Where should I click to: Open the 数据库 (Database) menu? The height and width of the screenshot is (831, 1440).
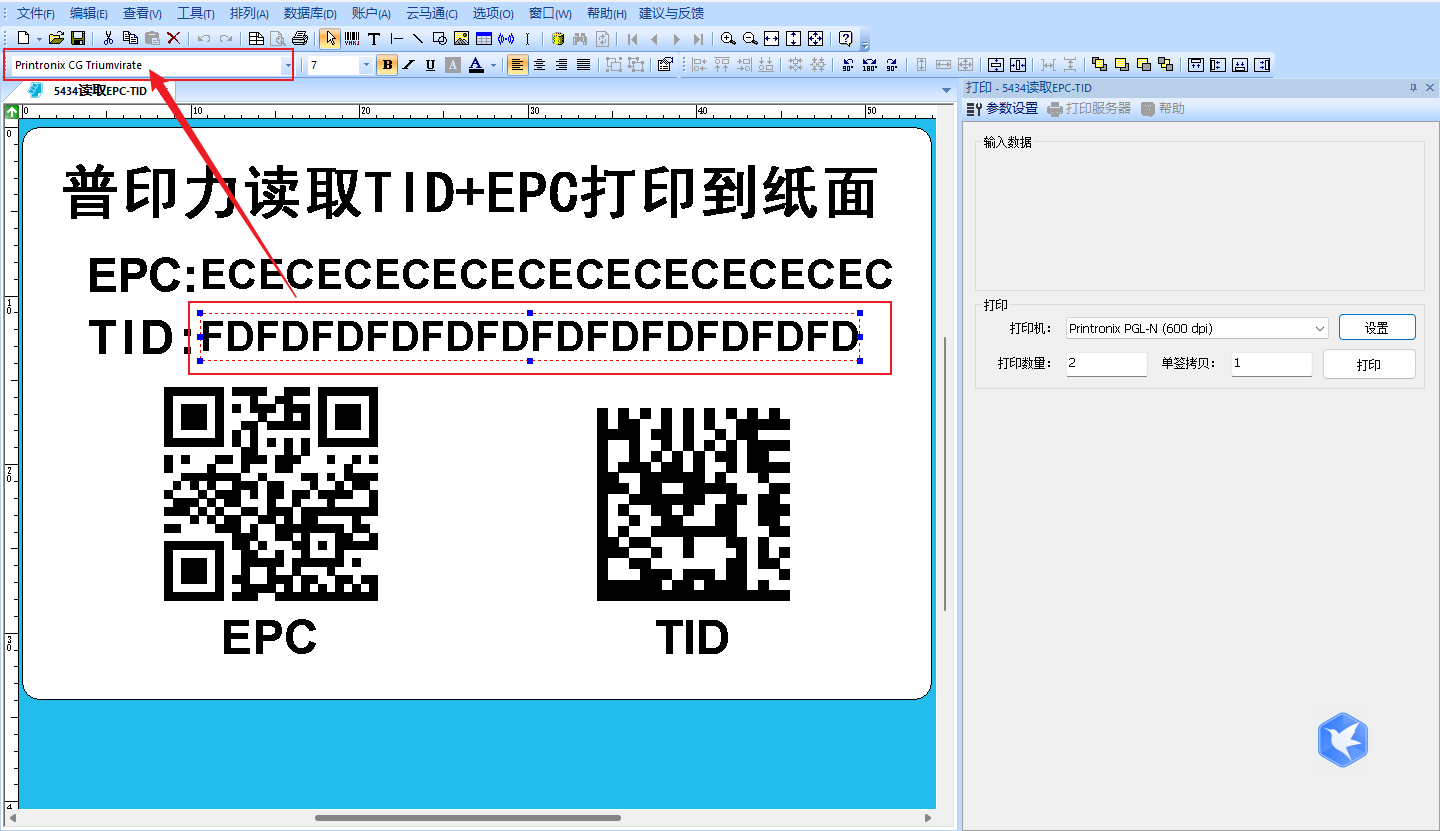[x=310, y=13]
